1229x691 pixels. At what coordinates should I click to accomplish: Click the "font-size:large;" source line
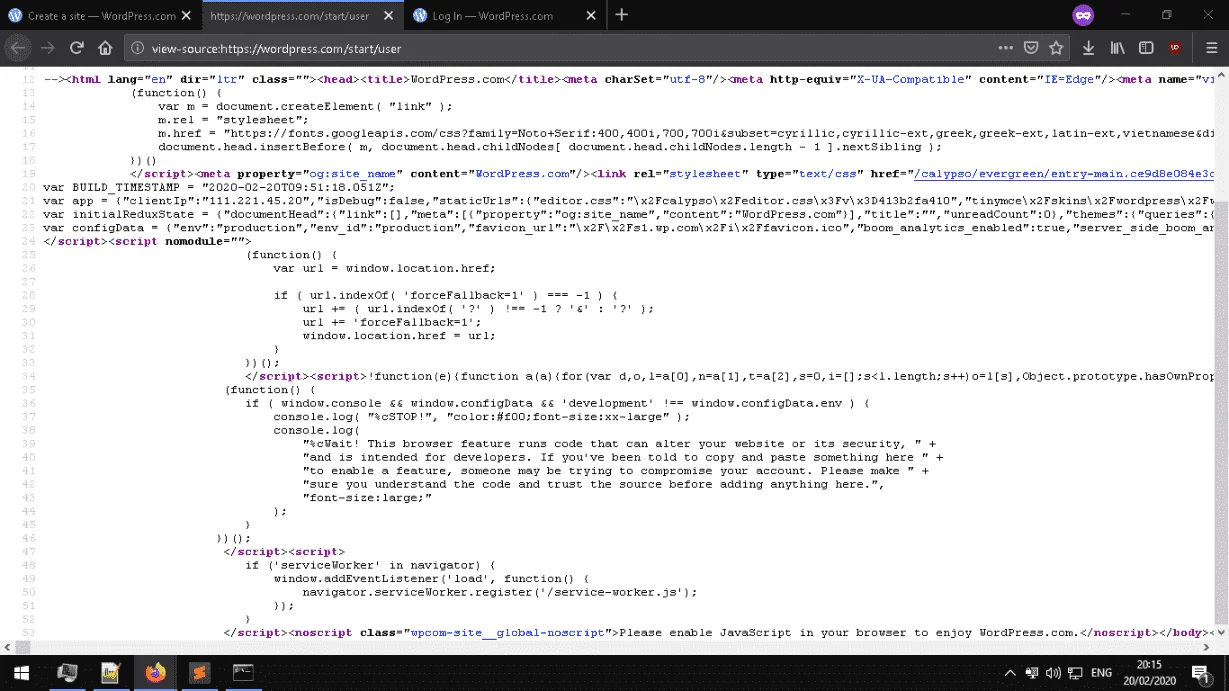pyautogui.click(x=367, y=497)
